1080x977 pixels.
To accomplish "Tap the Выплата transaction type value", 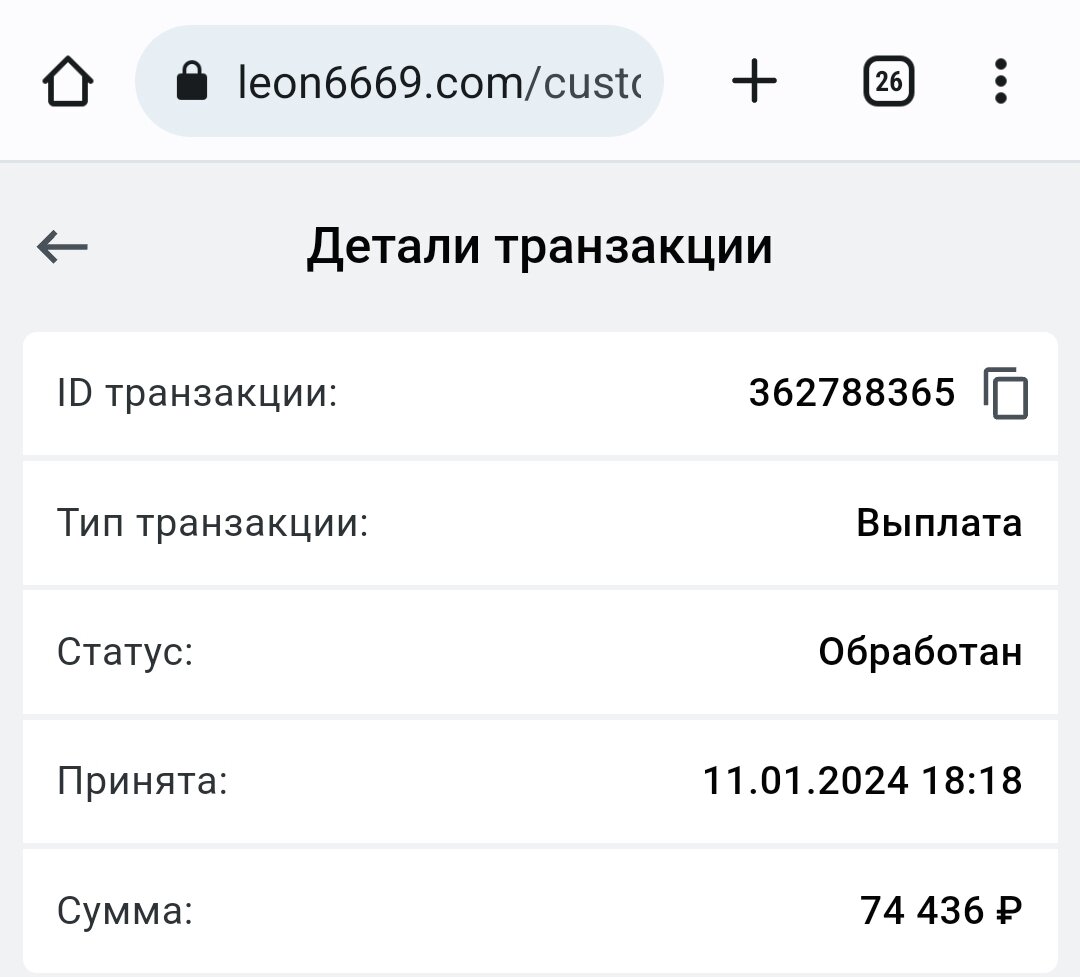I will 939,522.
